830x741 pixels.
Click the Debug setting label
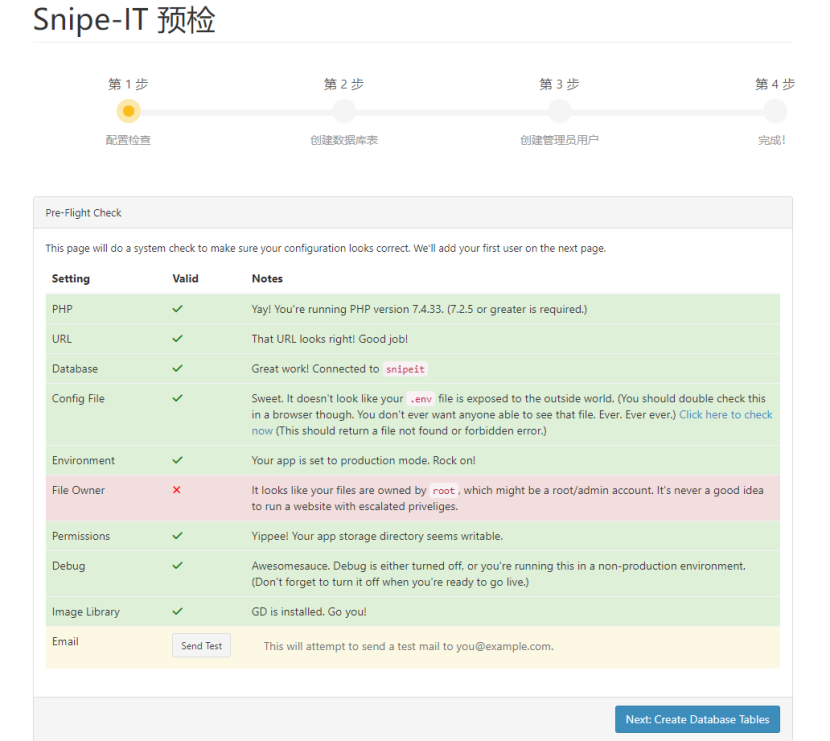point(68,566)
